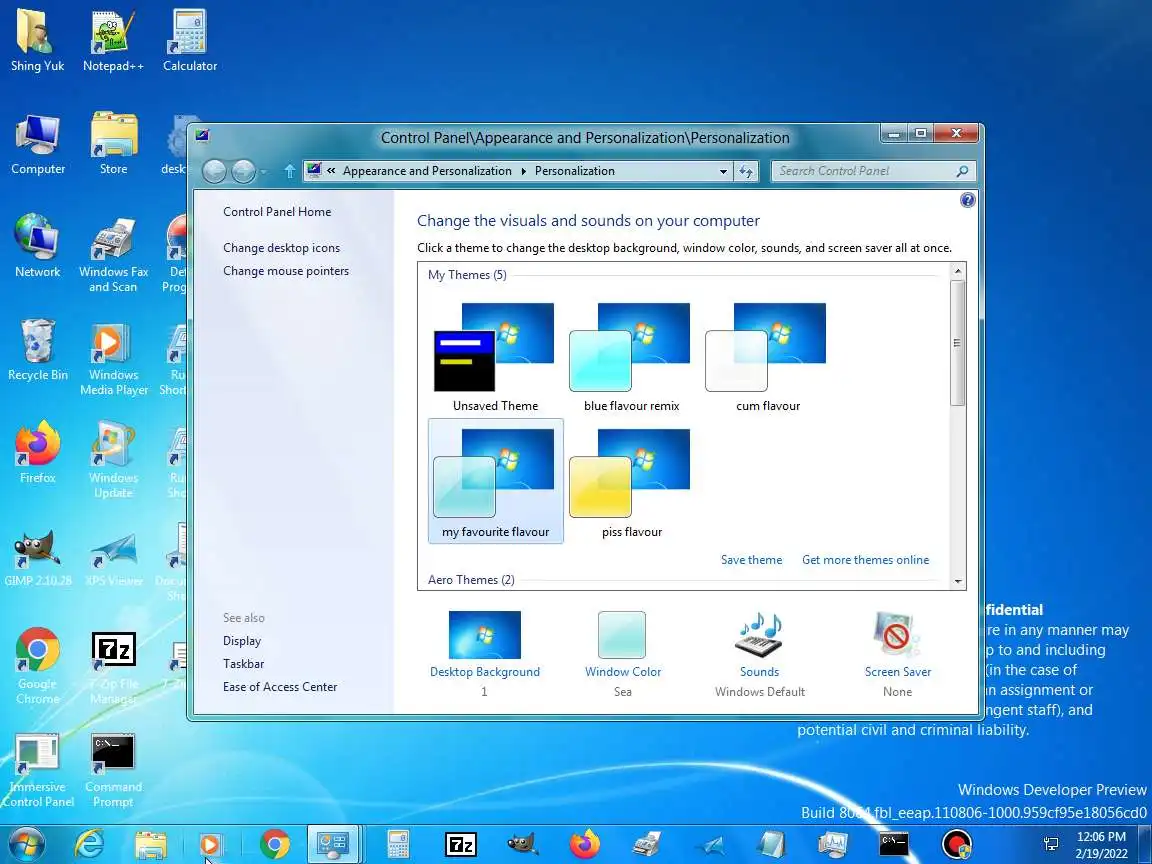
Task: Launch Internet Explorer from the taskbar
Action: [x=90, y=845]
